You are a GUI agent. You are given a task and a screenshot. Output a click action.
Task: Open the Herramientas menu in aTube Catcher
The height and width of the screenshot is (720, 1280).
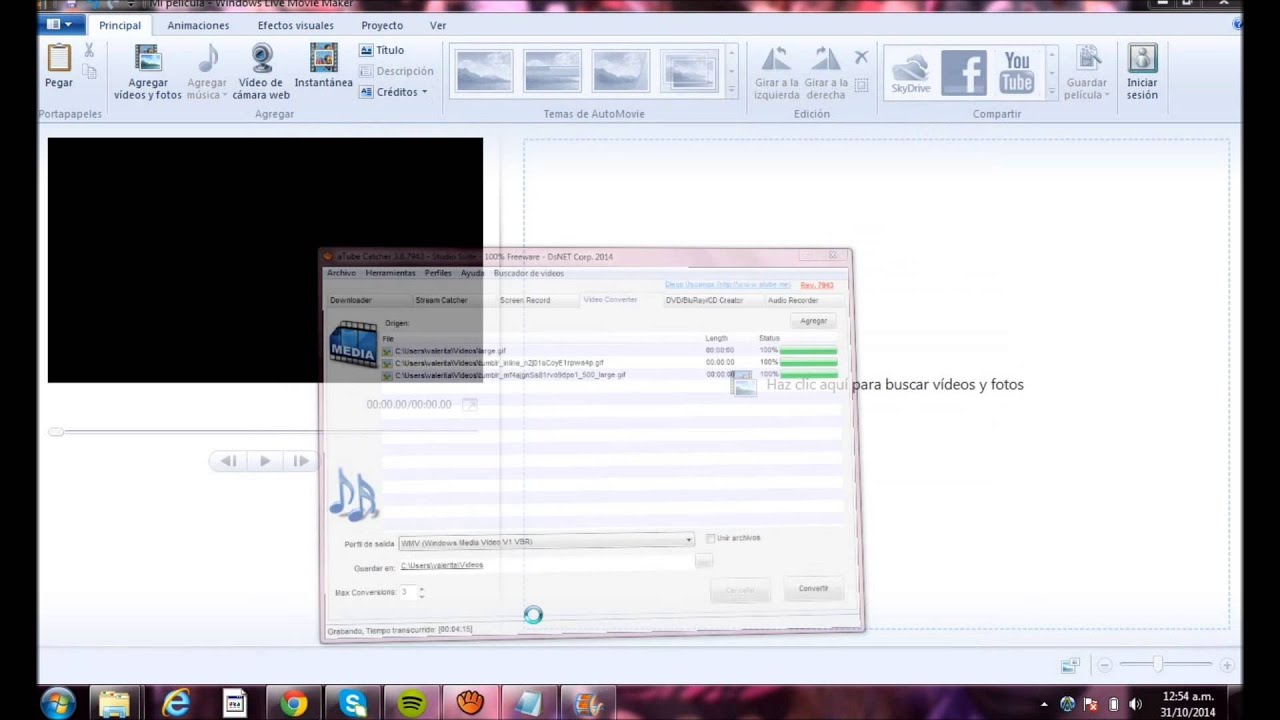pos(390,273)
